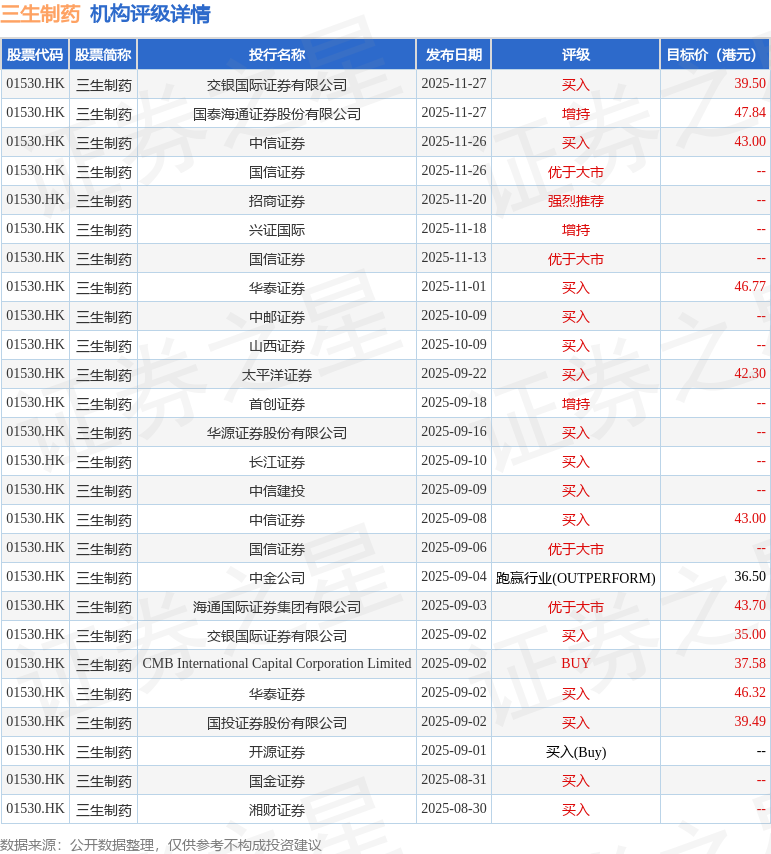This screenshot has height=854, width=771.
Task: Select the 评级 column header
Action: pos(576,54)
